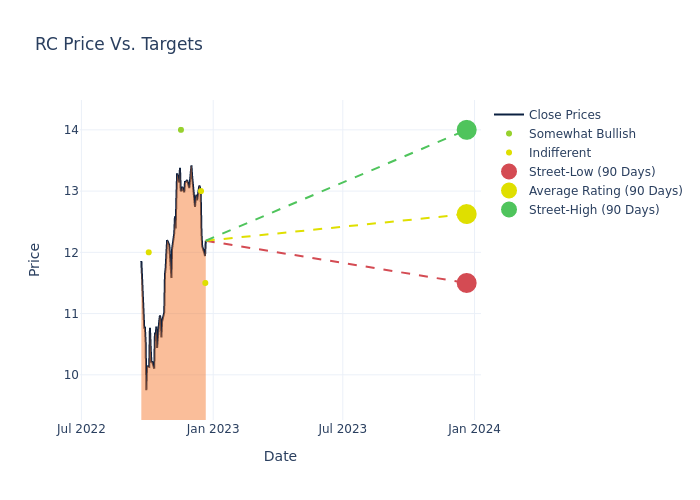Screen dimensions: 700x500
Task: Select the Jul 2023 x-axis tick label
Action: pos(342,429)
